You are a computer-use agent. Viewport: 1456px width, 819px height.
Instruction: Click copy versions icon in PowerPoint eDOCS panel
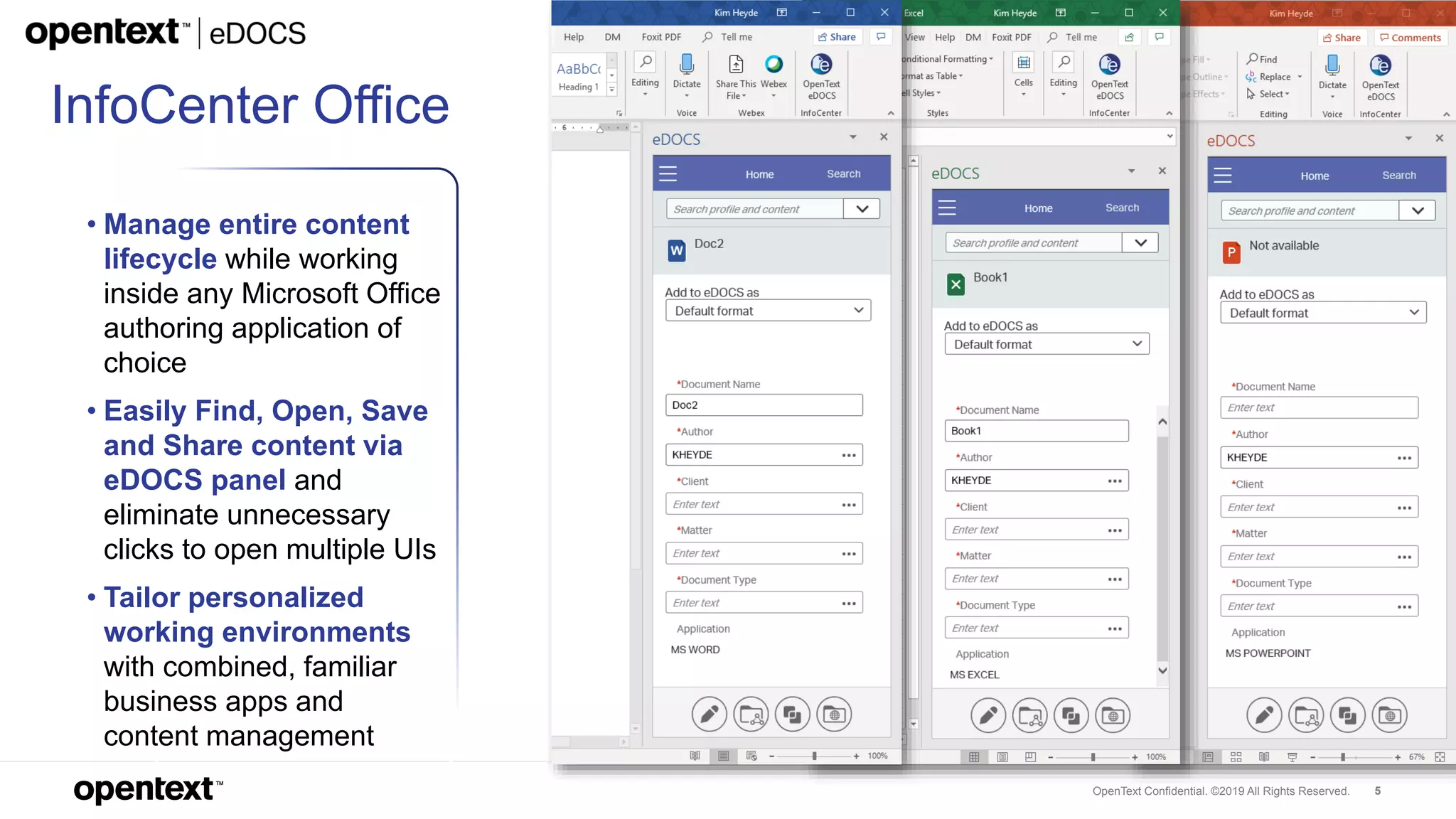click(x=1348, y=716)
